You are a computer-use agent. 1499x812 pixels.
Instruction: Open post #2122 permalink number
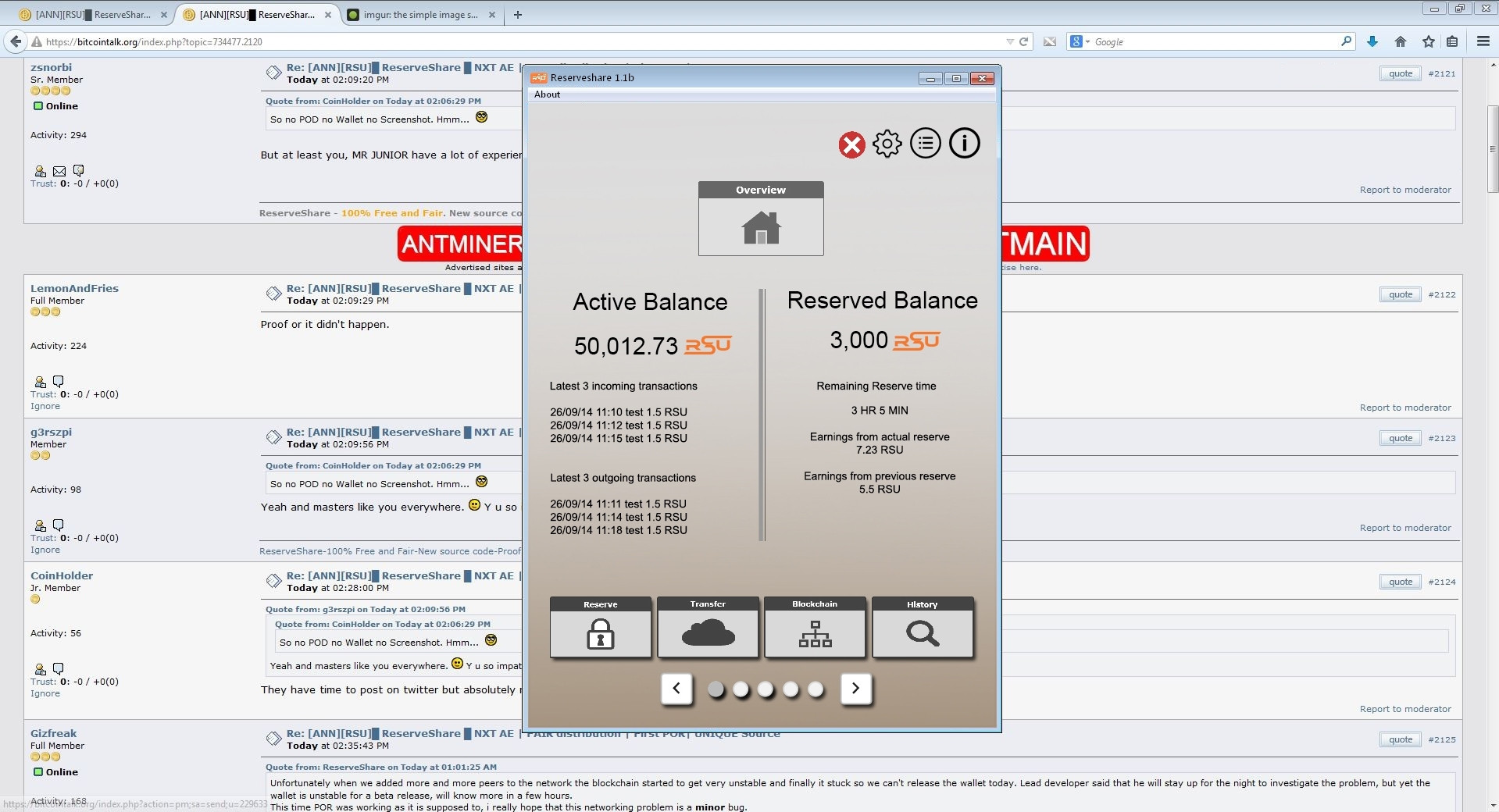[1441, 294]
